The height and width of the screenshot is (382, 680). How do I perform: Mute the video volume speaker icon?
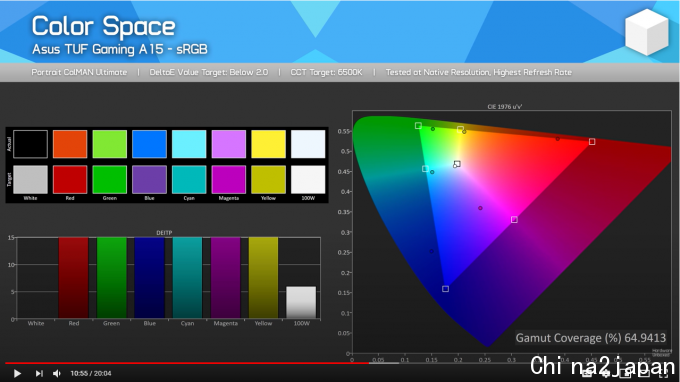(57, 373)
